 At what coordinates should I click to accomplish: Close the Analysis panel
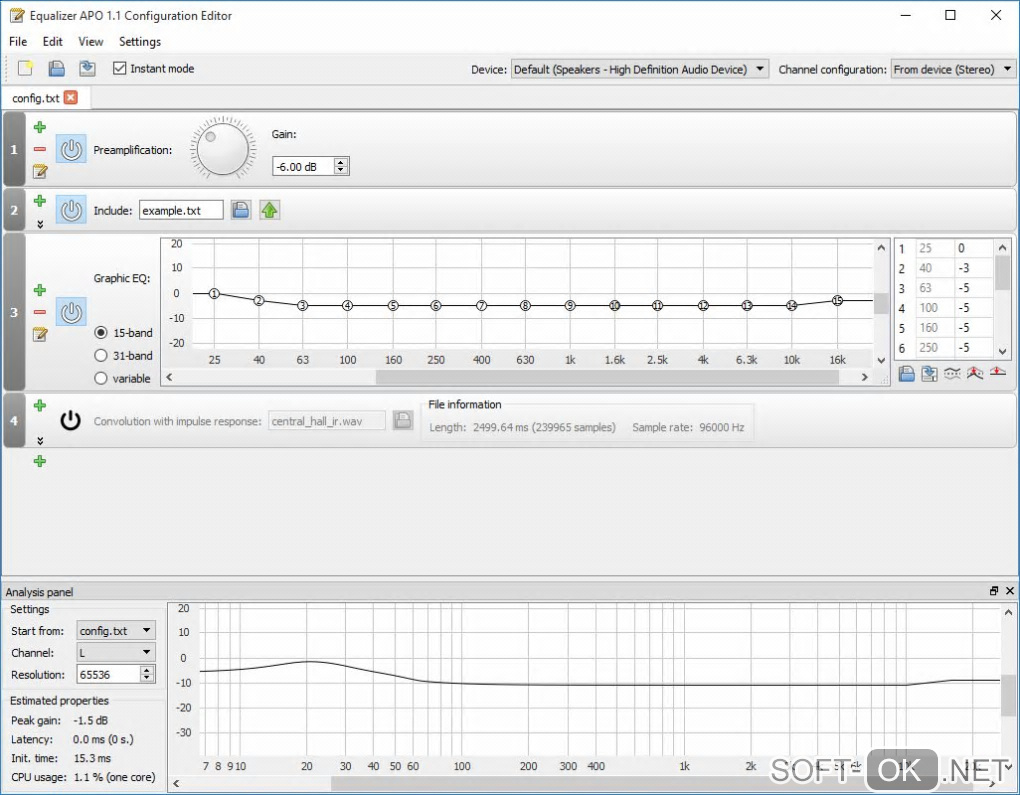coord(1010,591)
